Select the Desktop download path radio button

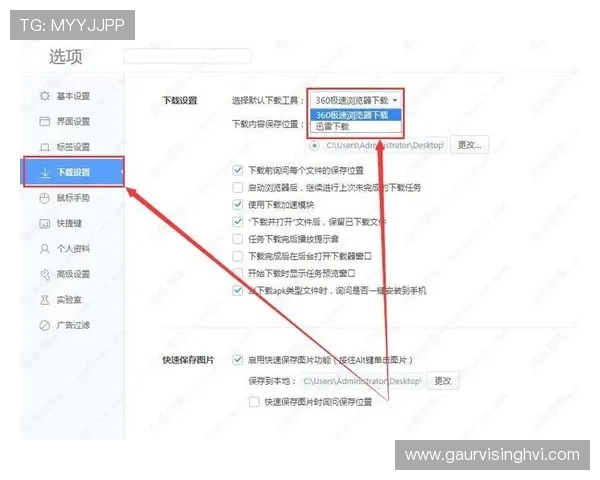point(314,145)
